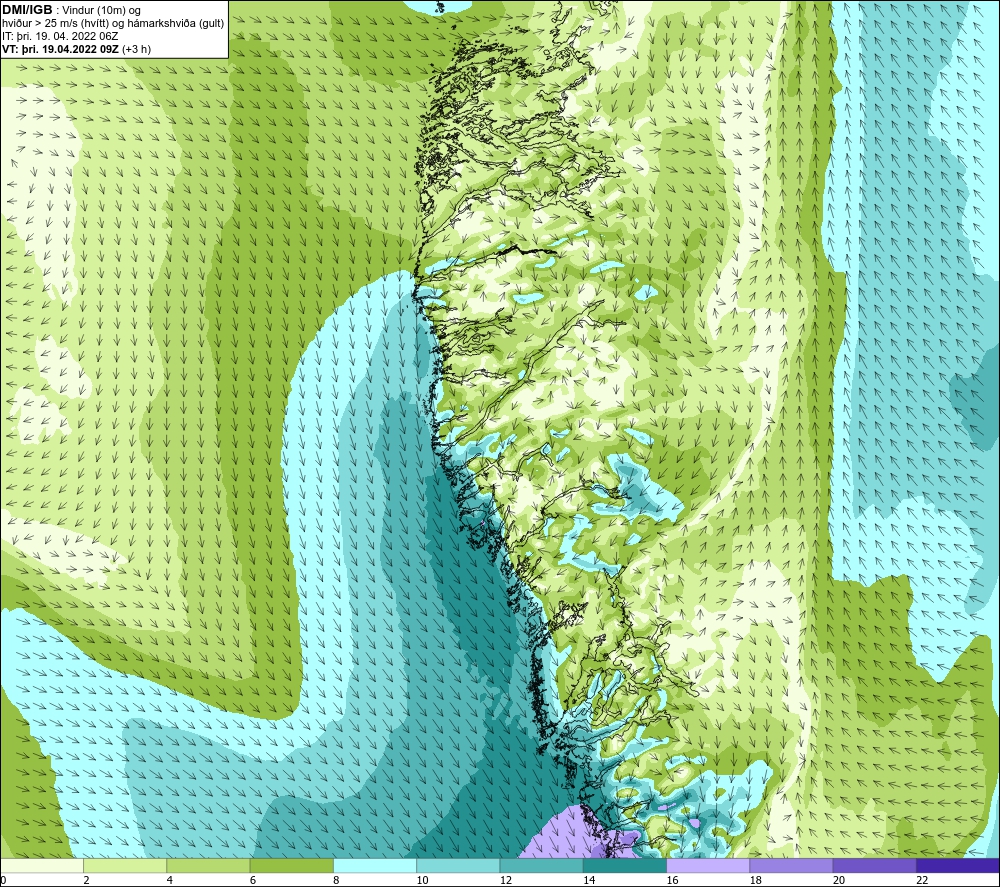Image resolution: width=1000 pixels, height=887 pixels.
Task: Click the legend value '20'
Action: [x=839, y=880]
